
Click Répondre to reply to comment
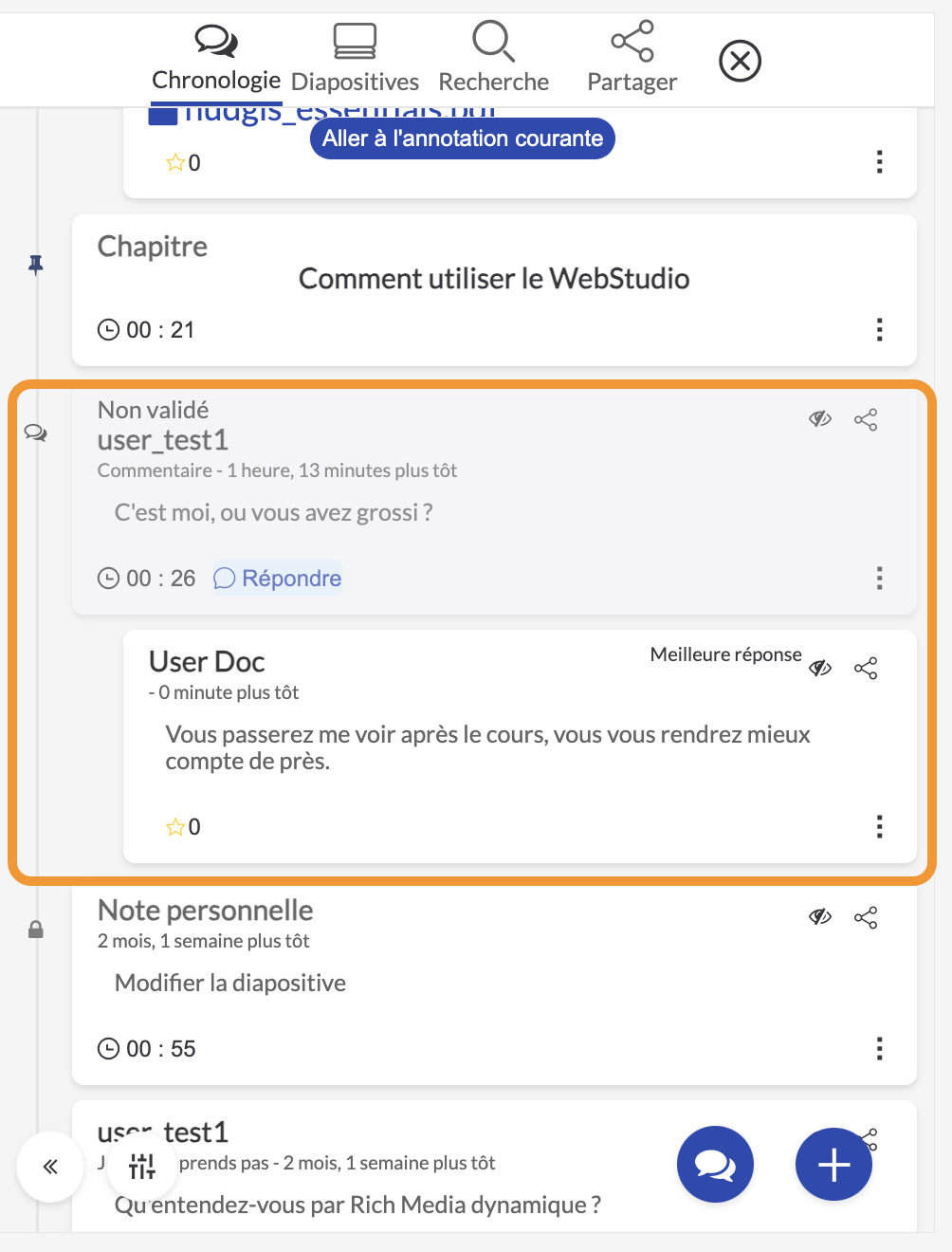point(278,579)
